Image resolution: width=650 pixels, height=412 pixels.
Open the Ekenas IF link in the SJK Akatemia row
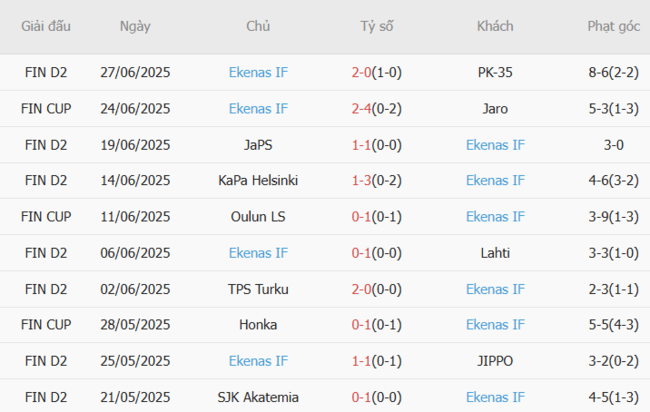tap(495, 397)
